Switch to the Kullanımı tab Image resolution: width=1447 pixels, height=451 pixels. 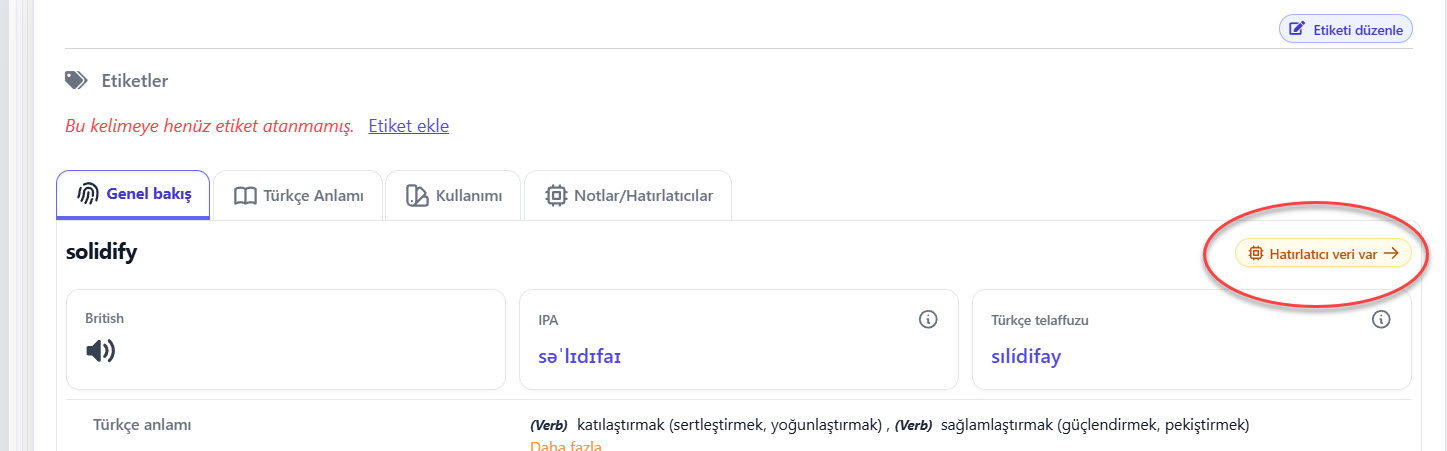tap(453, 196)
